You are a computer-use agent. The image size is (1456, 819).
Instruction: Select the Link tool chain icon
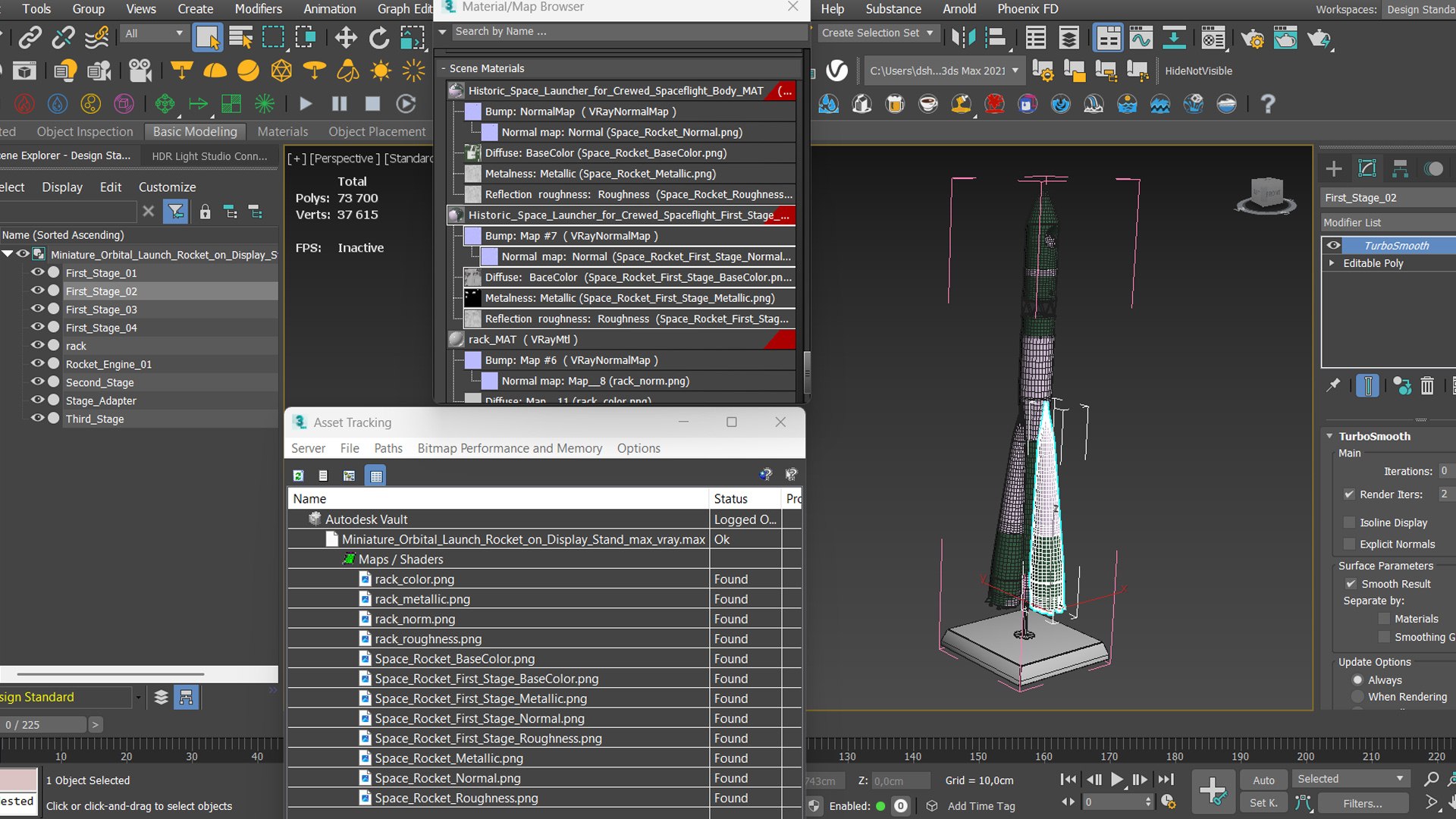pos(30,36)
